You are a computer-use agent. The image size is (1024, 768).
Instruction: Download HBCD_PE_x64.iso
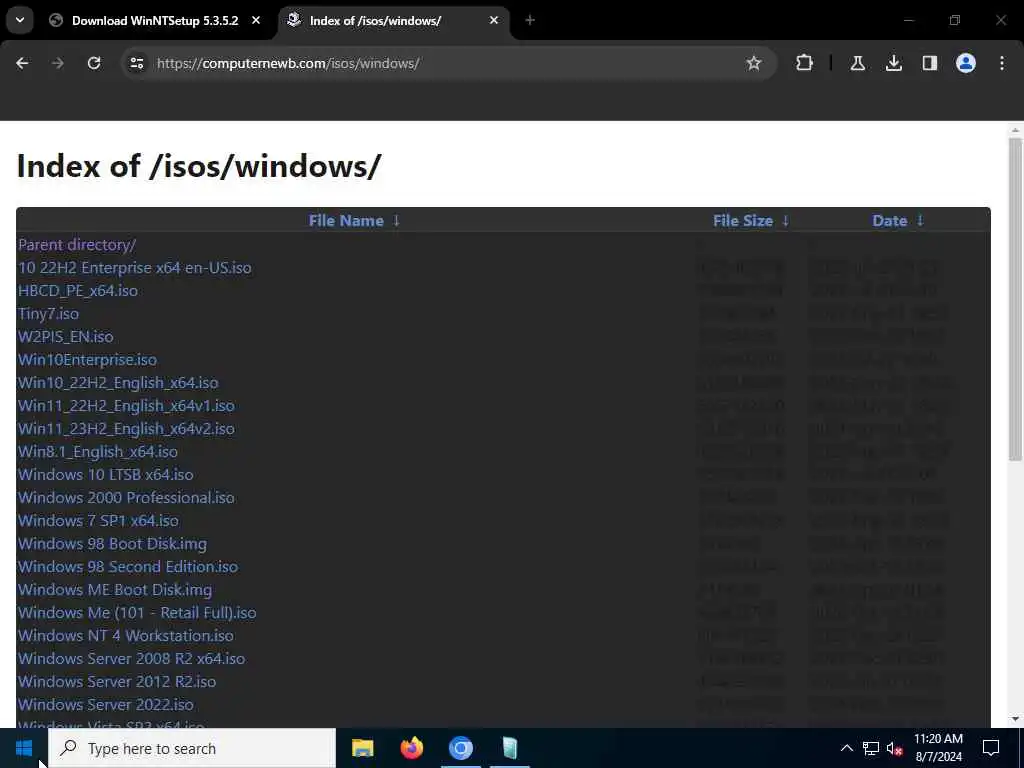coord(78,291)
